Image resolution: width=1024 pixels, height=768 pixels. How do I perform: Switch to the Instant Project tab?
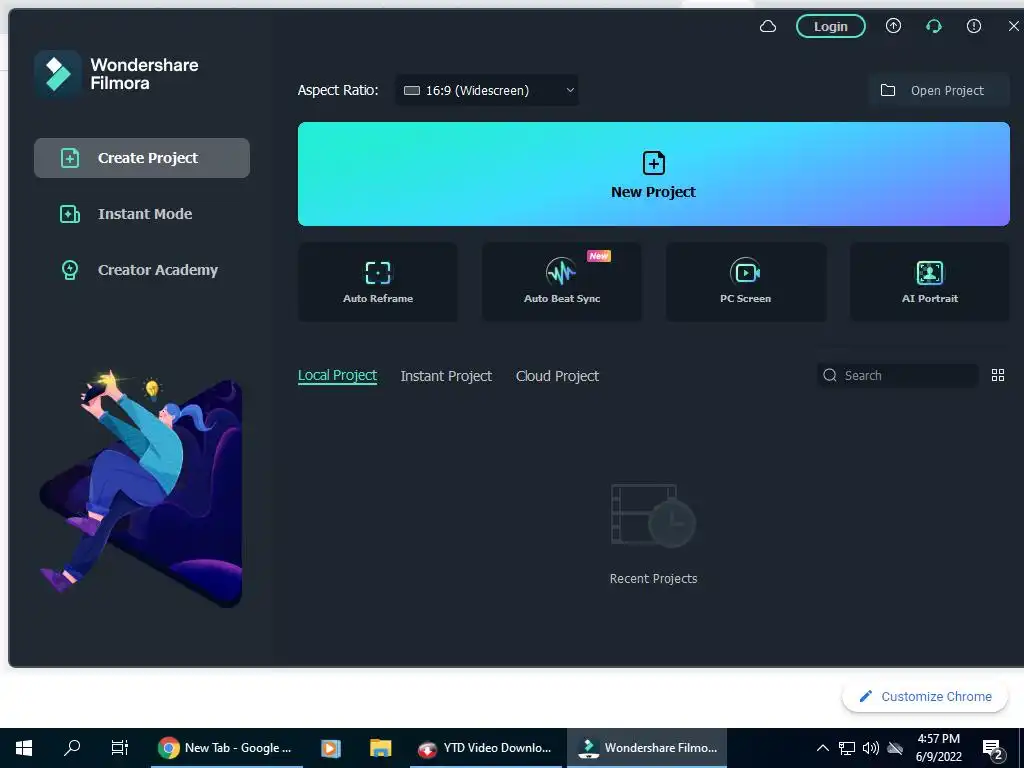pyautogui.click(x=446, y=376)
